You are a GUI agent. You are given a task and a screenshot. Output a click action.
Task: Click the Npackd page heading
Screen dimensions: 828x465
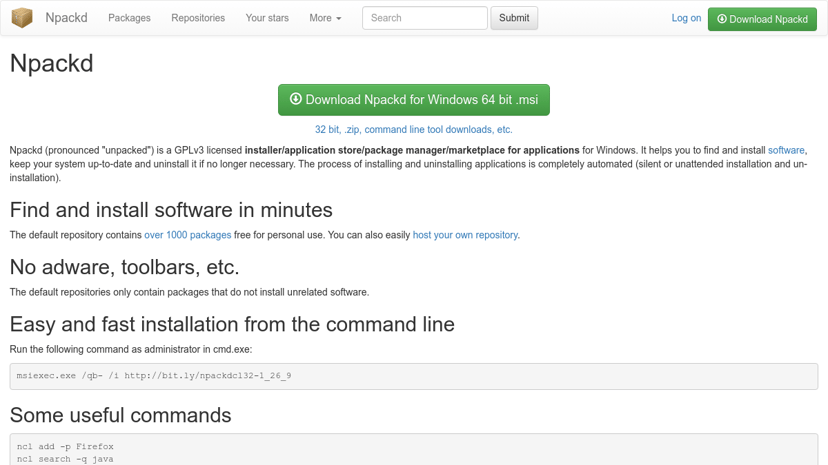[52, 63]
